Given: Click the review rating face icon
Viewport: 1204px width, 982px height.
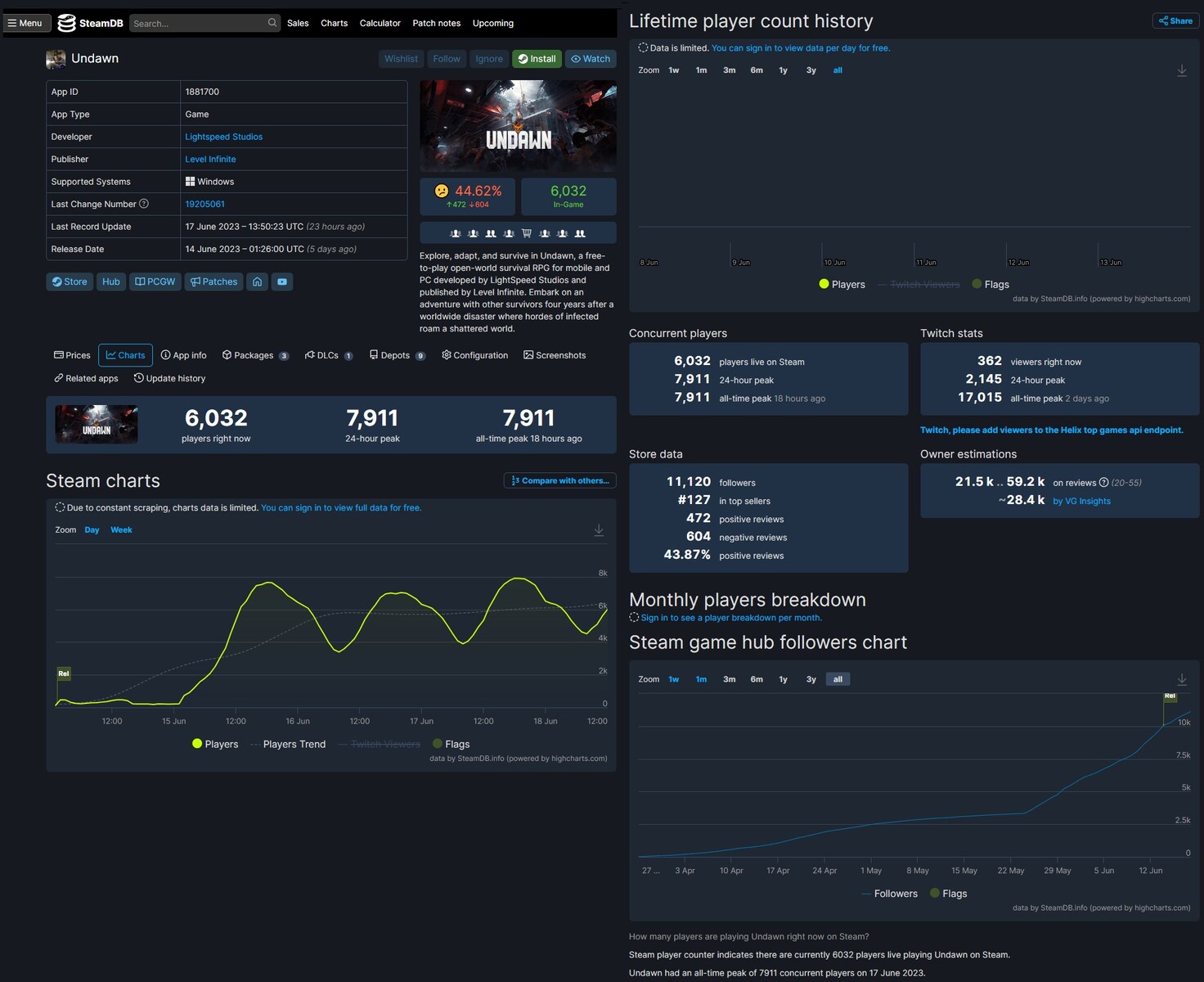Looking at the screenshot, I should [x=442, y=191].
